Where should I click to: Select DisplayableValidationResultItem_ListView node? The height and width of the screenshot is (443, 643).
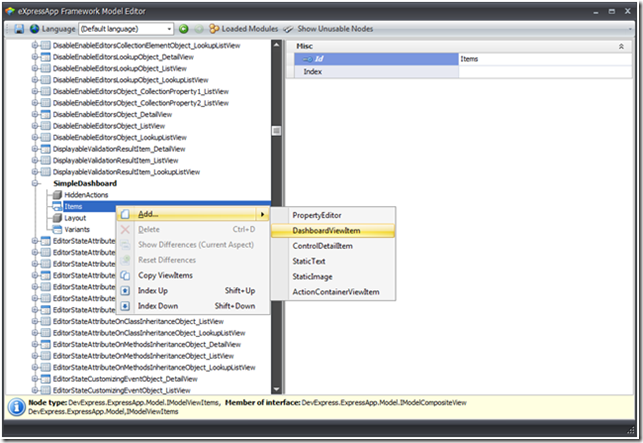pyautogui.click(x=115, y=160)
